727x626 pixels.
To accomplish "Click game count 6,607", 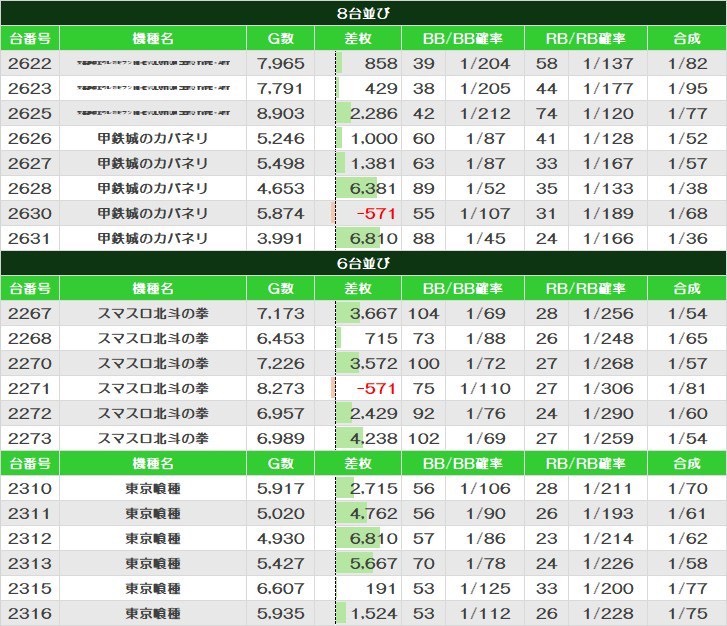I will click(281, 589).
